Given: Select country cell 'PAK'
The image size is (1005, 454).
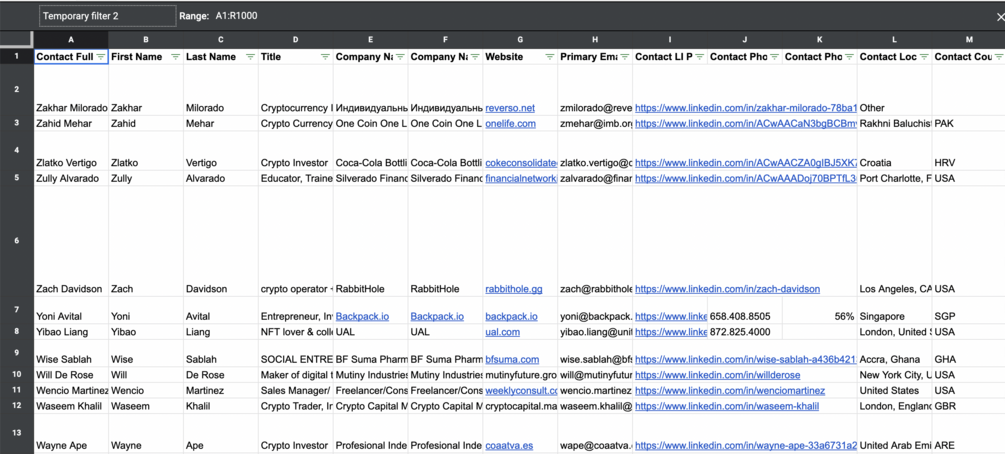Looking at the screenshot, I should point(968,123).
